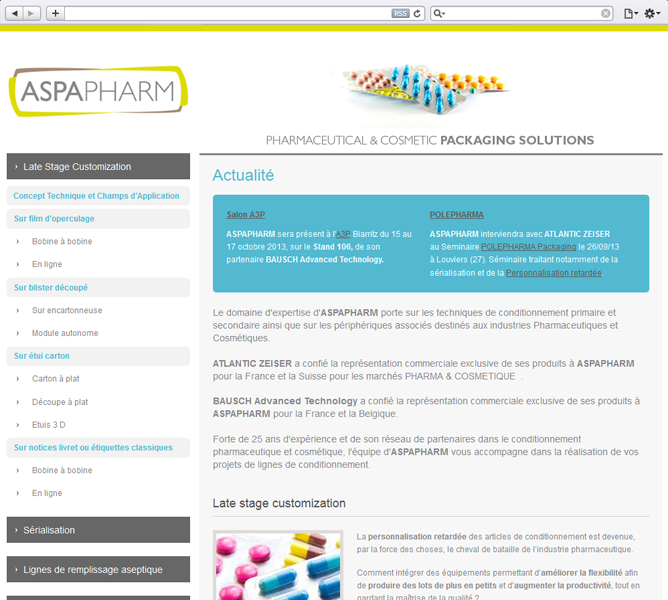Select En ligne under film d'operculage
668x600 pixels.
tap(47, 264)
